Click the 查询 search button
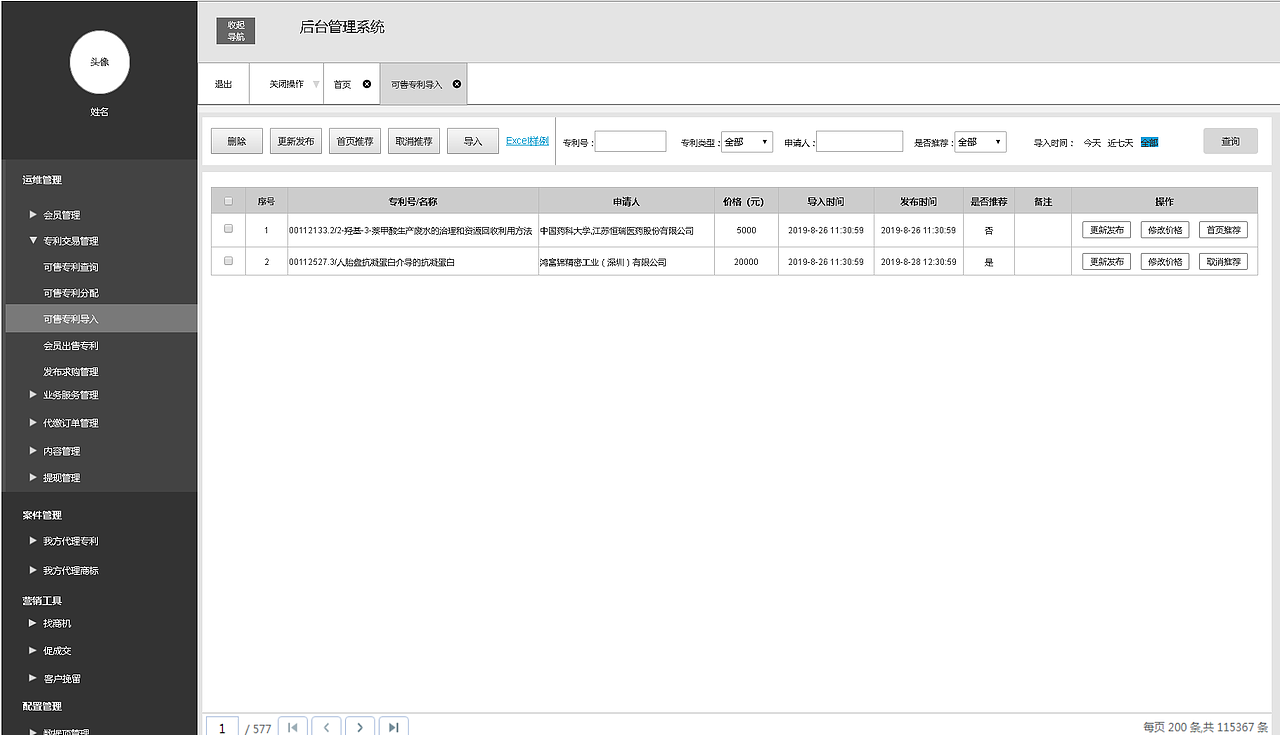Screen dimensions: 1280x735 pyautogui.click(x=1230, y=142)
